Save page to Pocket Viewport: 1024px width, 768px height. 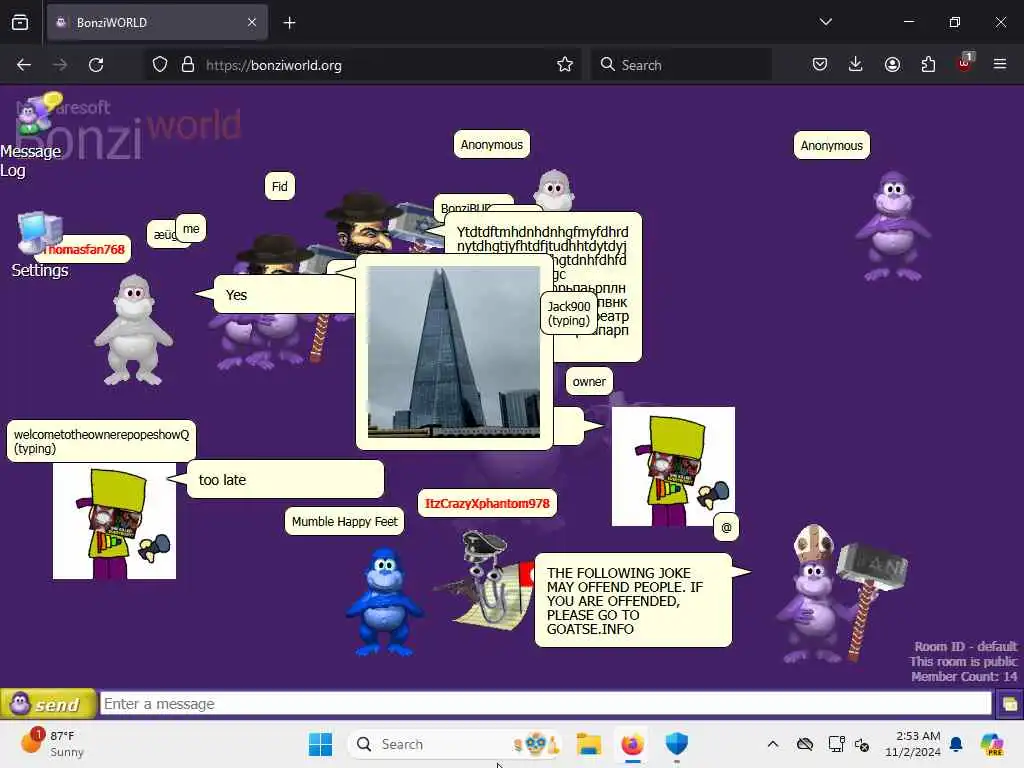820,65
